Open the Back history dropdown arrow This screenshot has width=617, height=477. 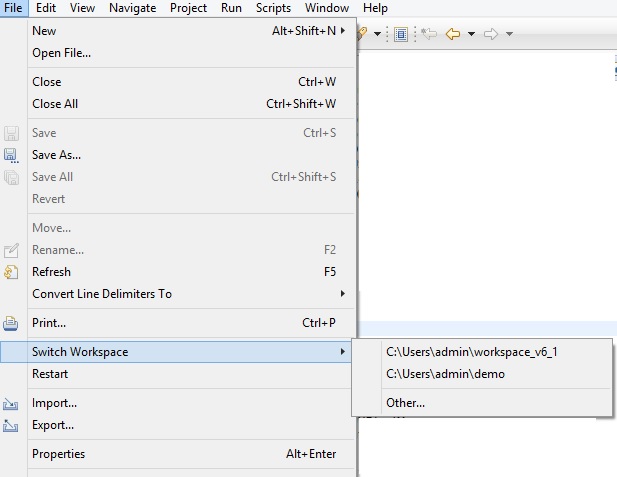(x=471, y=34)
